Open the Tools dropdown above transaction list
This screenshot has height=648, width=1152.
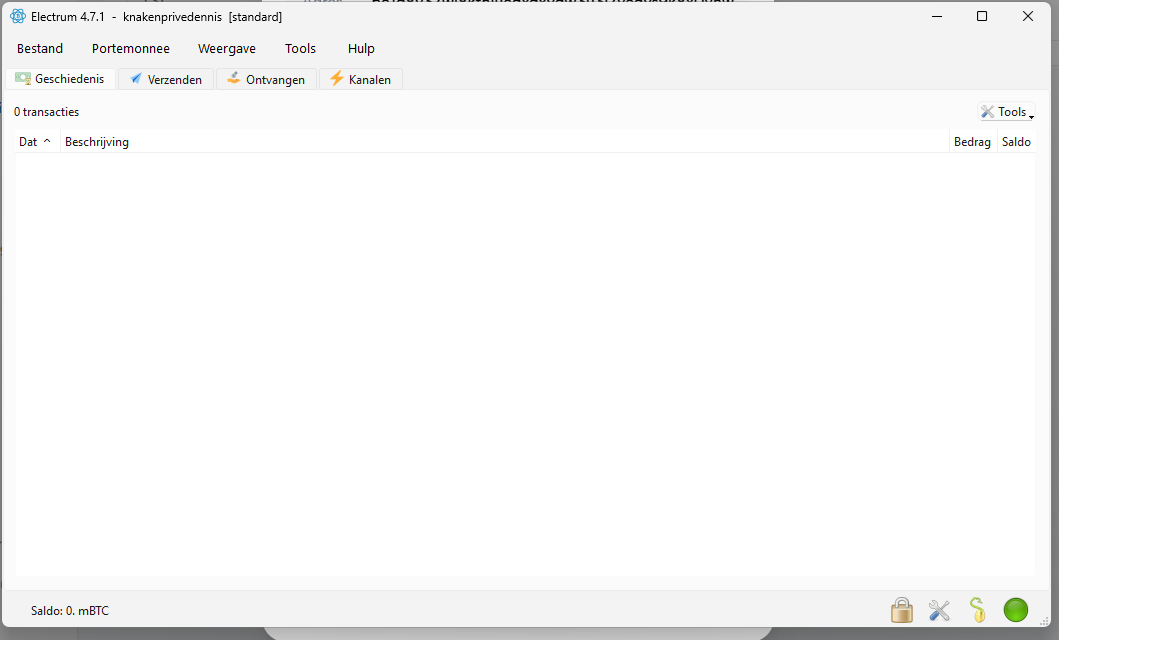pos(1006,112)
